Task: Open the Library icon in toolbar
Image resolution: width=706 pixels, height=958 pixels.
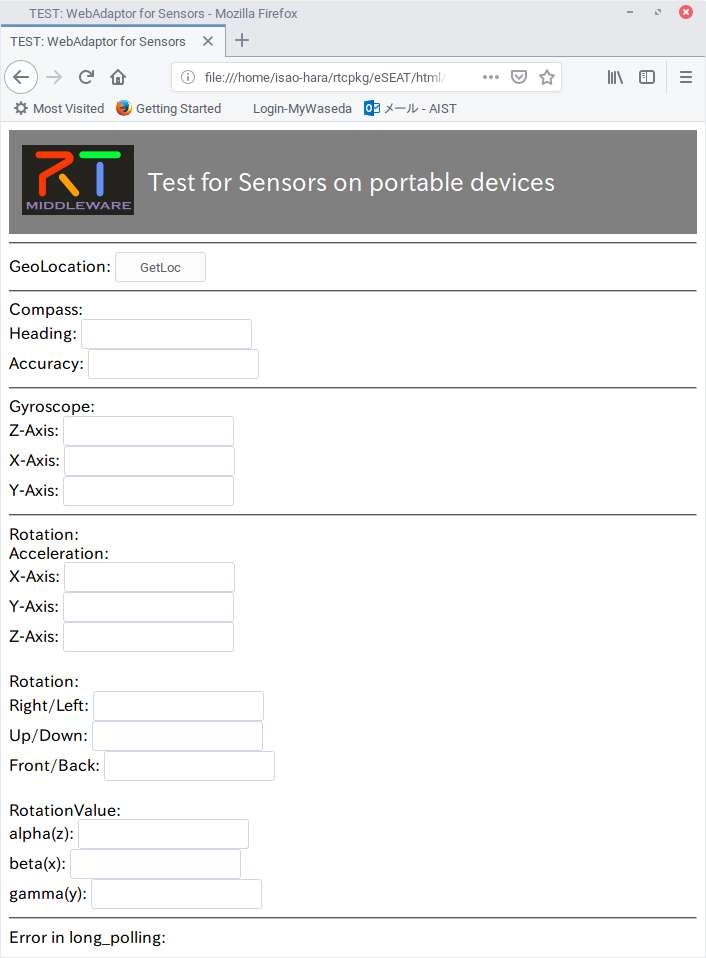Action: (615, 77)
